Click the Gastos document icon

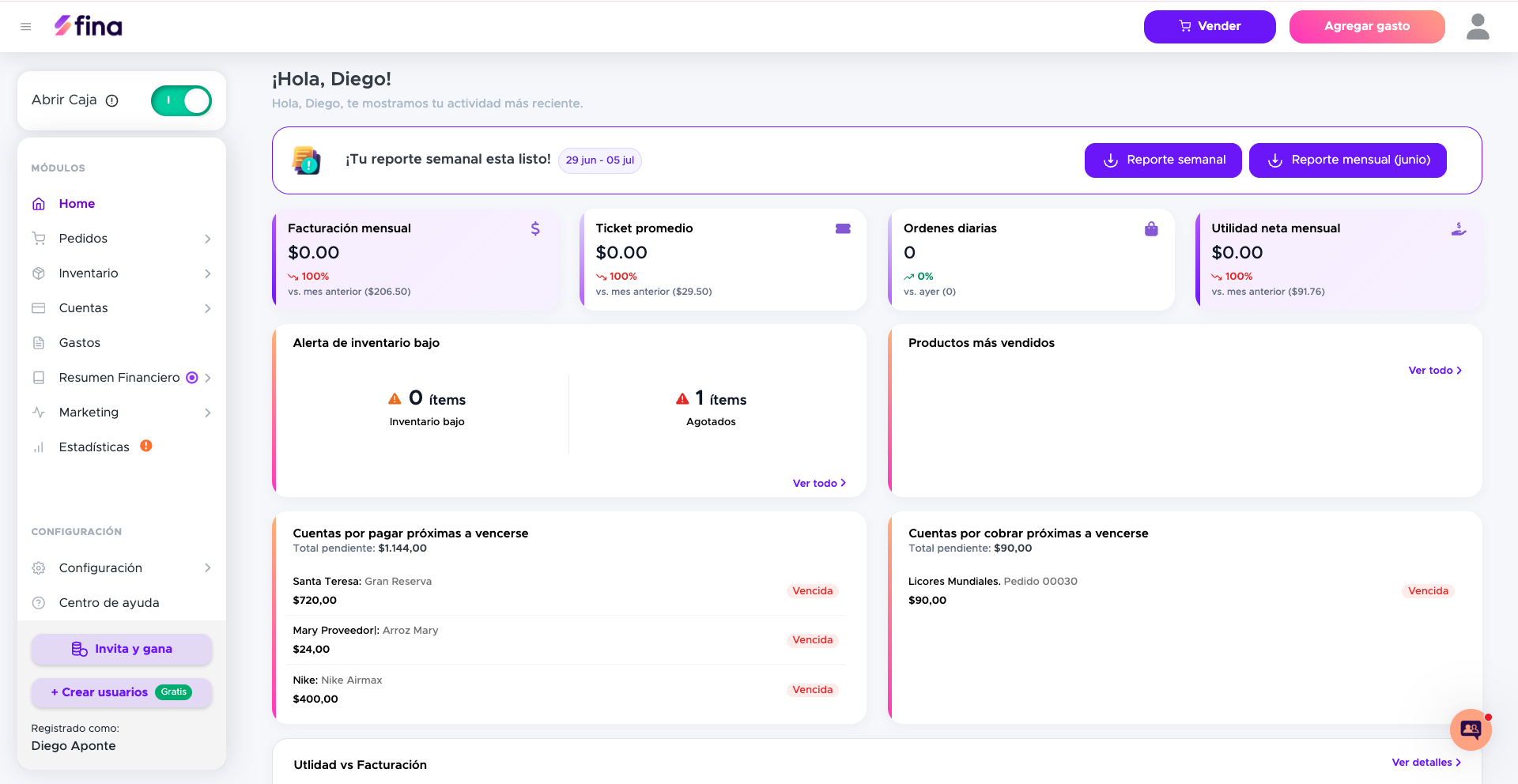tap(39, 343)
